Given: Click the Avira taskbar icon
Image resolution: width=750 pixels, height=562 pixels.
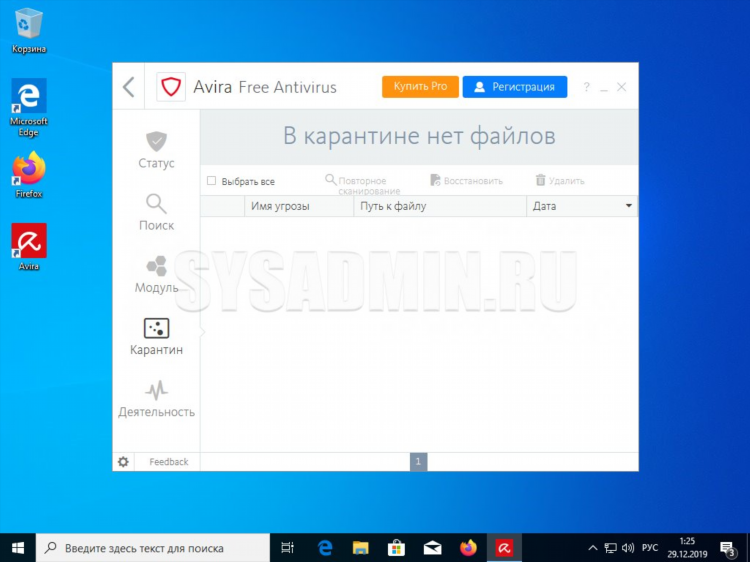Looking at the screenshot, I should point(504,548).
